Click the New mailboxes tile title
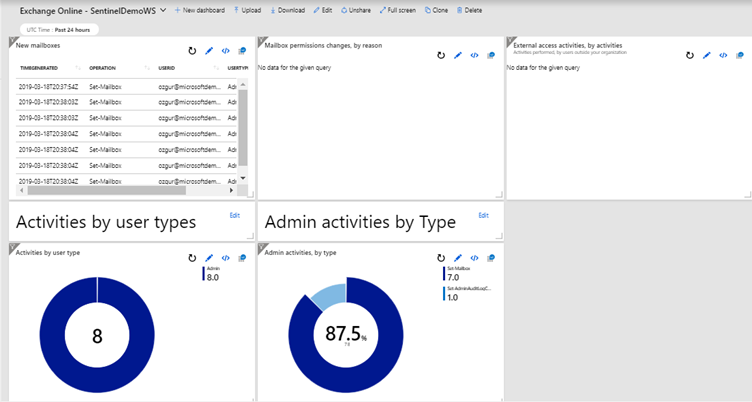 (x=38, y=46)
